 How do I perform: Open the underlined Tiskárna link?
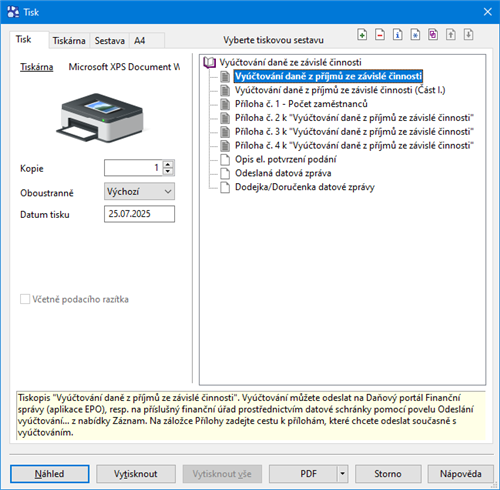pyautogui.click(x=37, y=67)
